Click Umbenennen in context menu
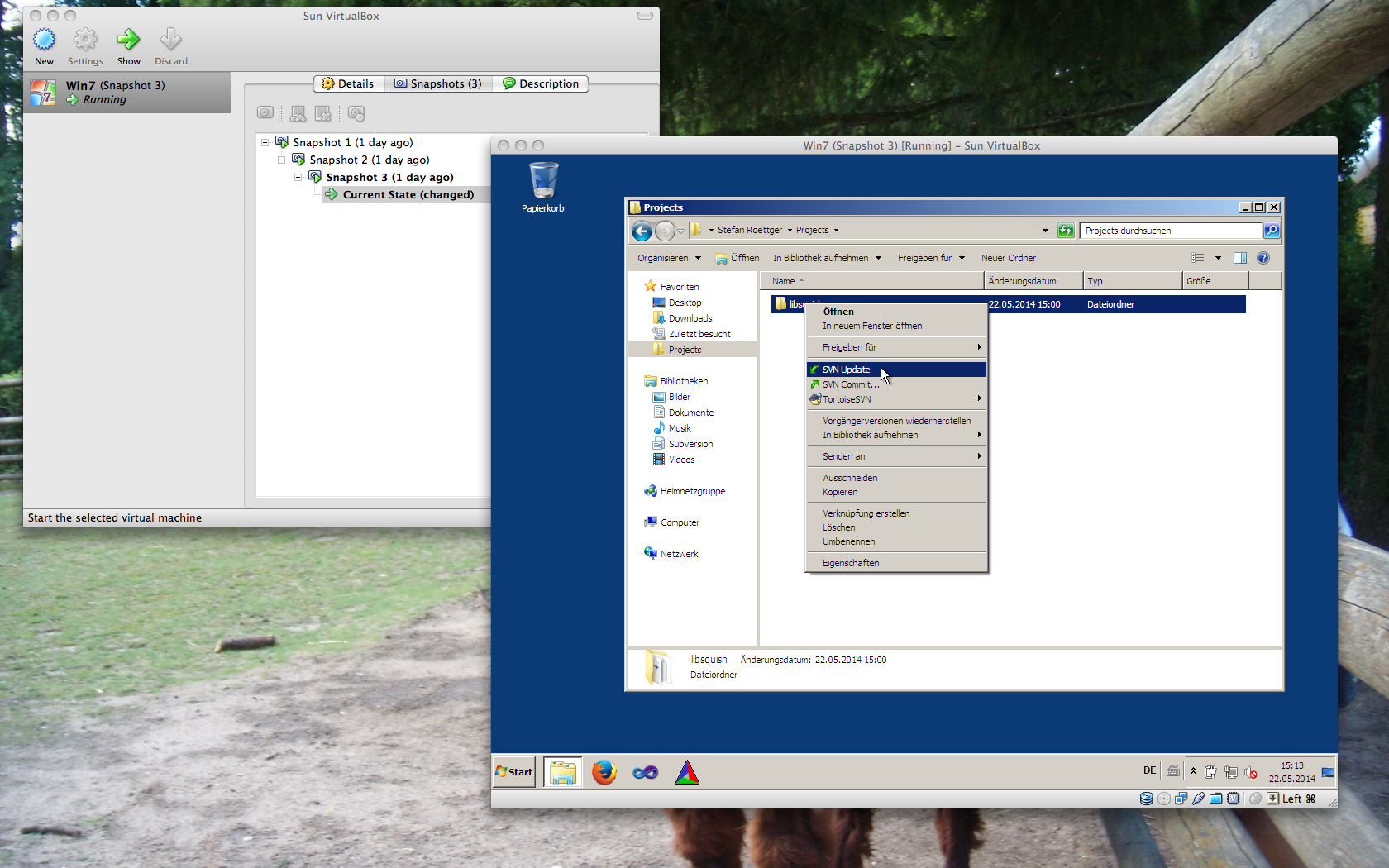This screenshot has height=868, width=1389. point(896,541)
